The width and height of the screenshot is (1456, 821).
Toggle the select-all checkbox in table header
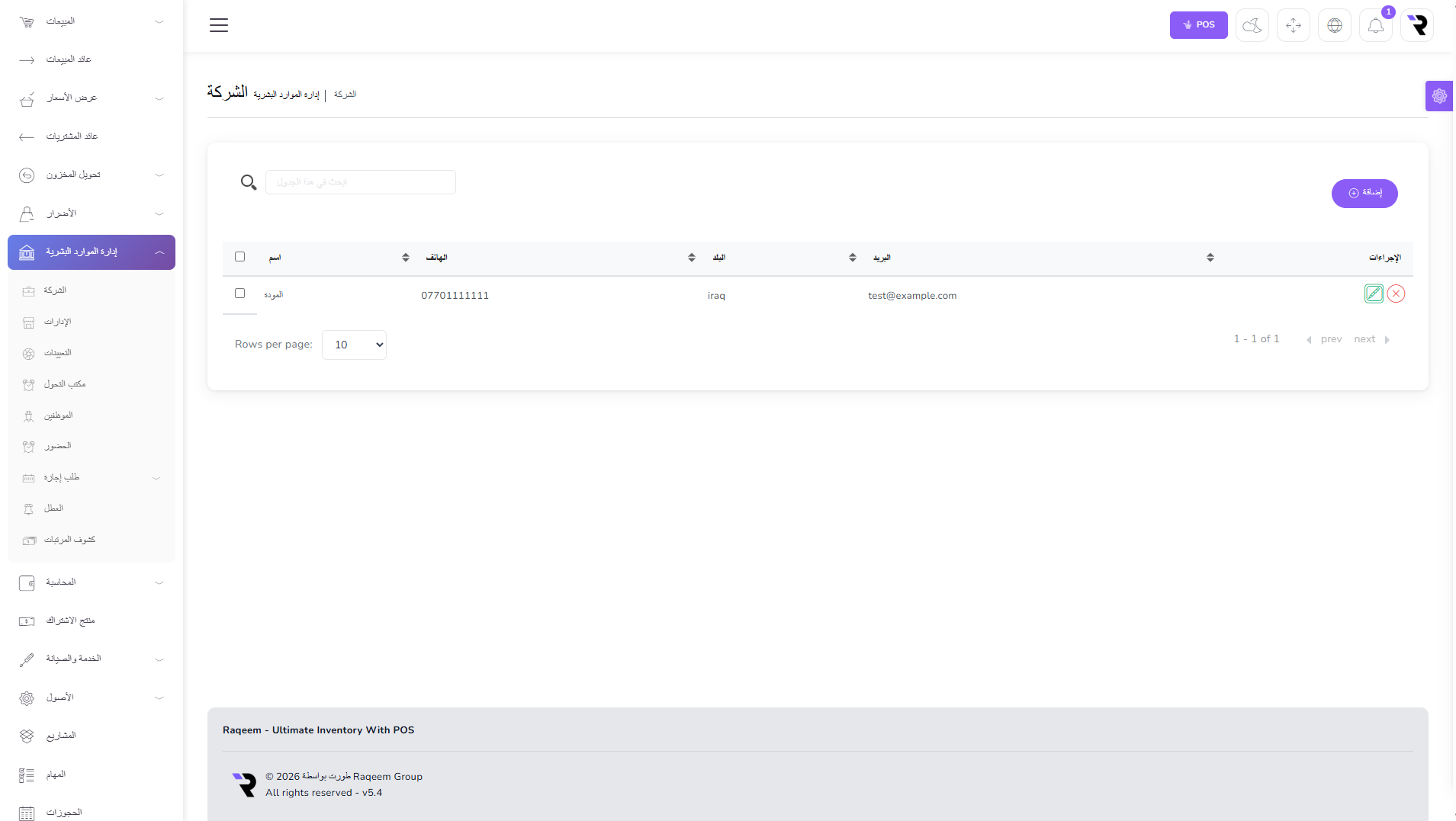coord(239,257)
